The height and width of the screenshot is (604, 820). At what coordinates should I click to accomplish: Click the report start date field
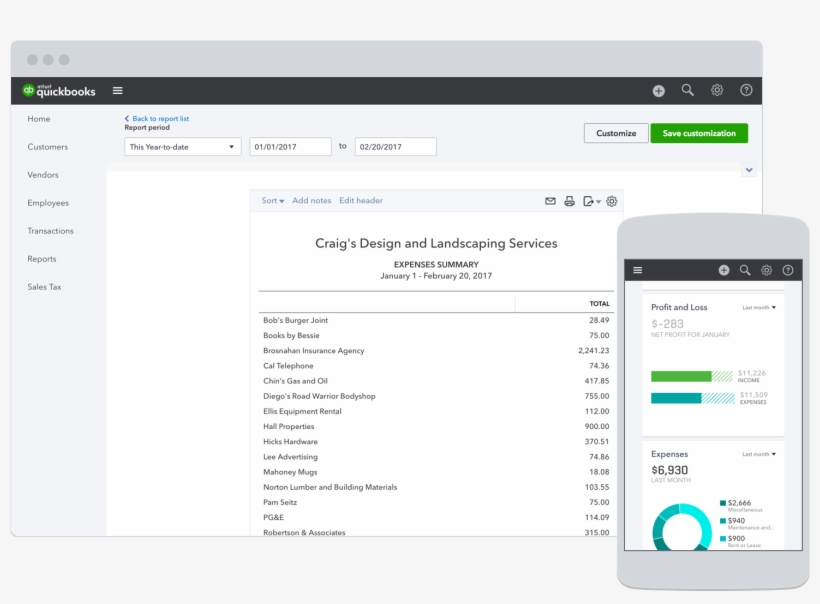point(290,145)
